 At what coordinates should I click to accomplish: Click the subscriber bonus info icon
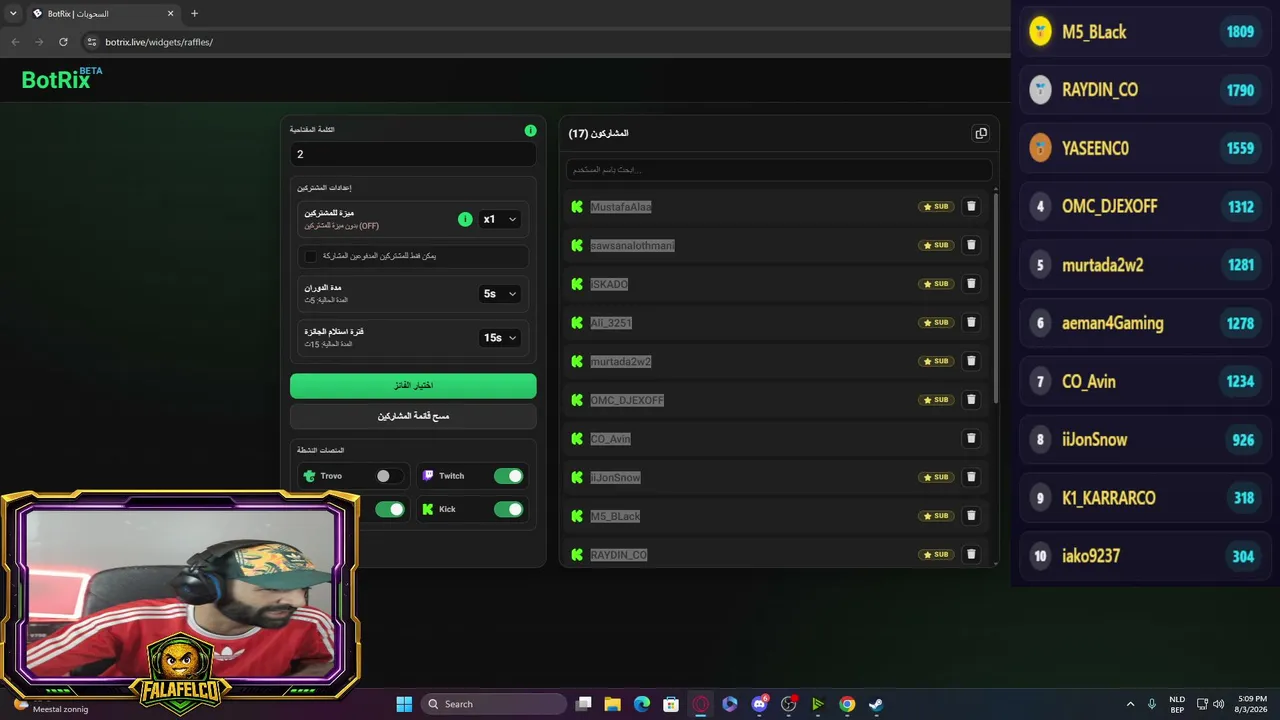pos(465,219)
